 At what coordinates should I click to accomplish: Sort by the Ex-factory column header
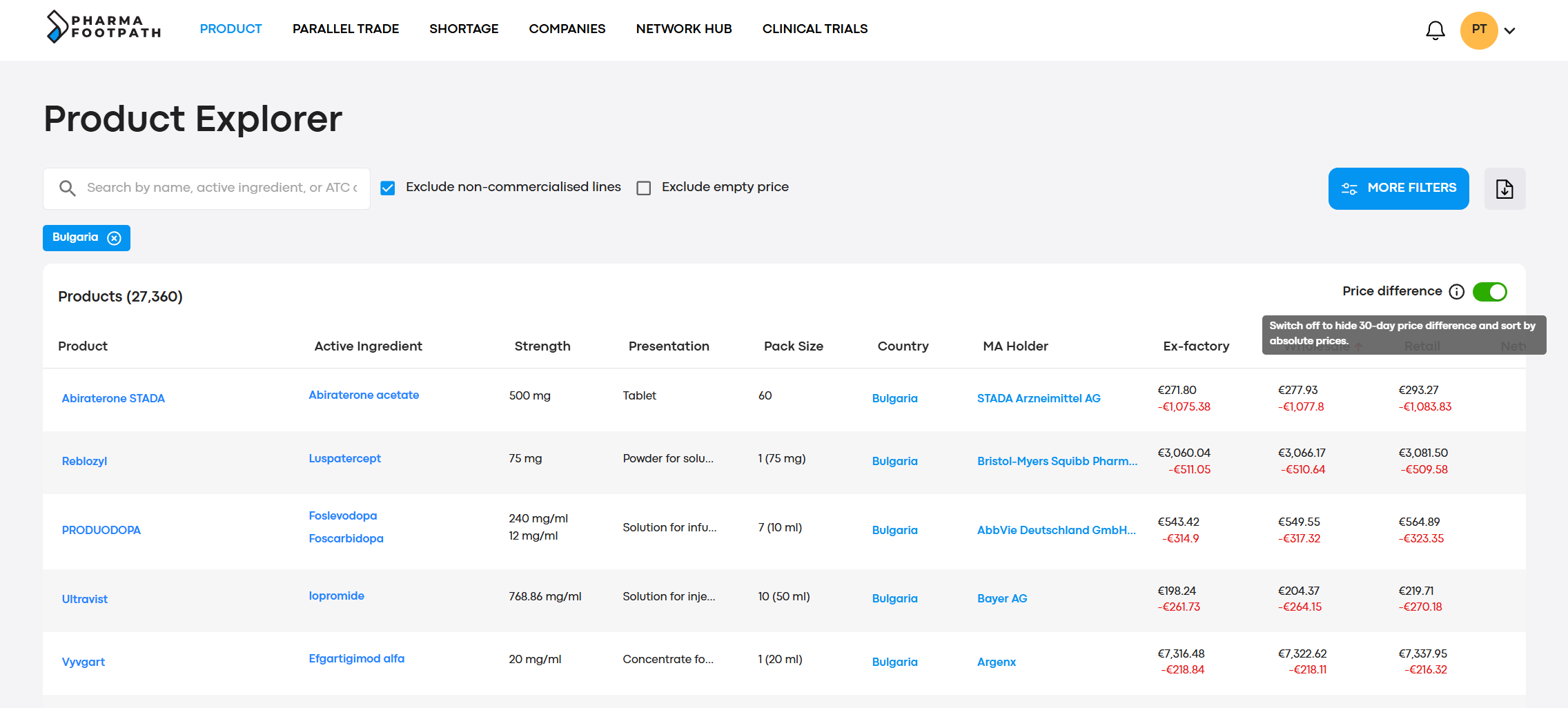1195,346
